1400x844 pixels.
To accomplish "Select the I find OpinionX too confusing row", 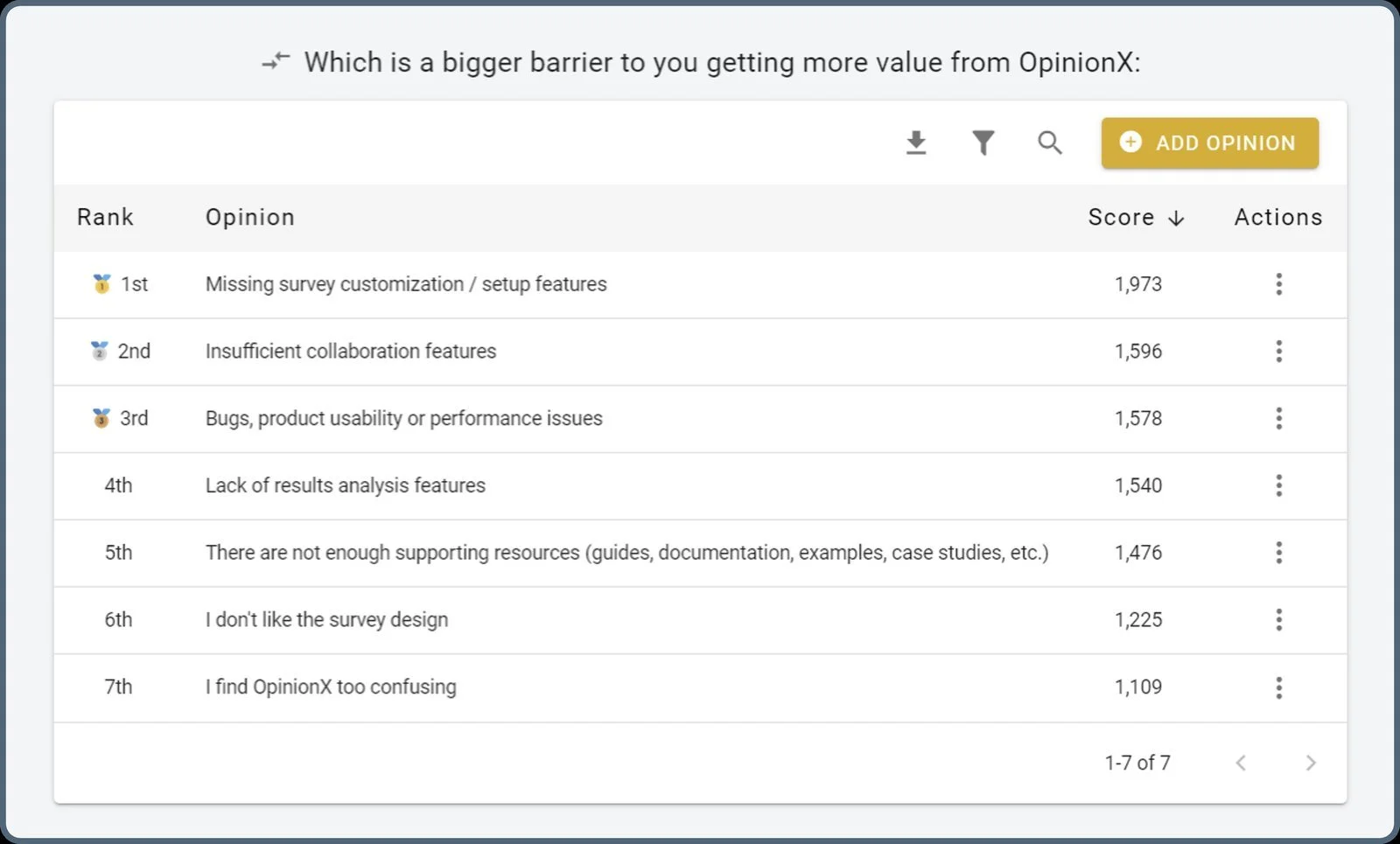I will pyautogui.click(x=700, y=687).
